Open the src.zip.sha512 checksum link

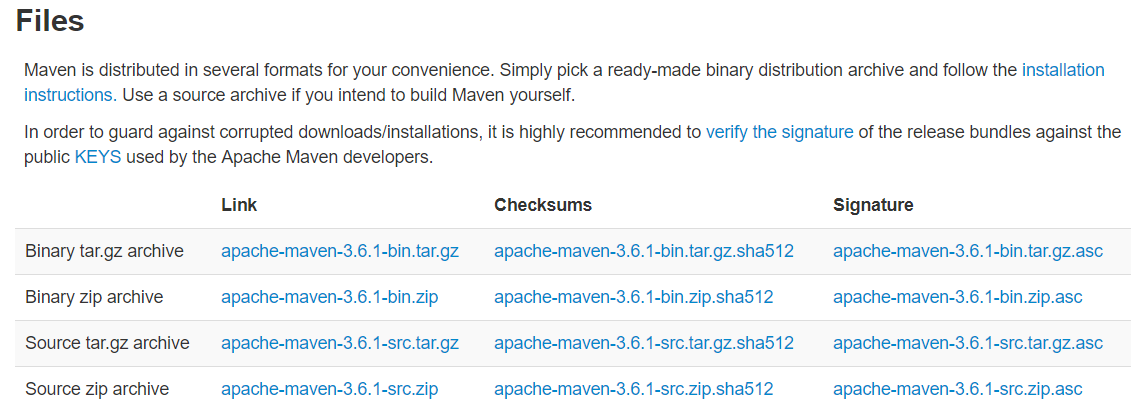[633, 389]
